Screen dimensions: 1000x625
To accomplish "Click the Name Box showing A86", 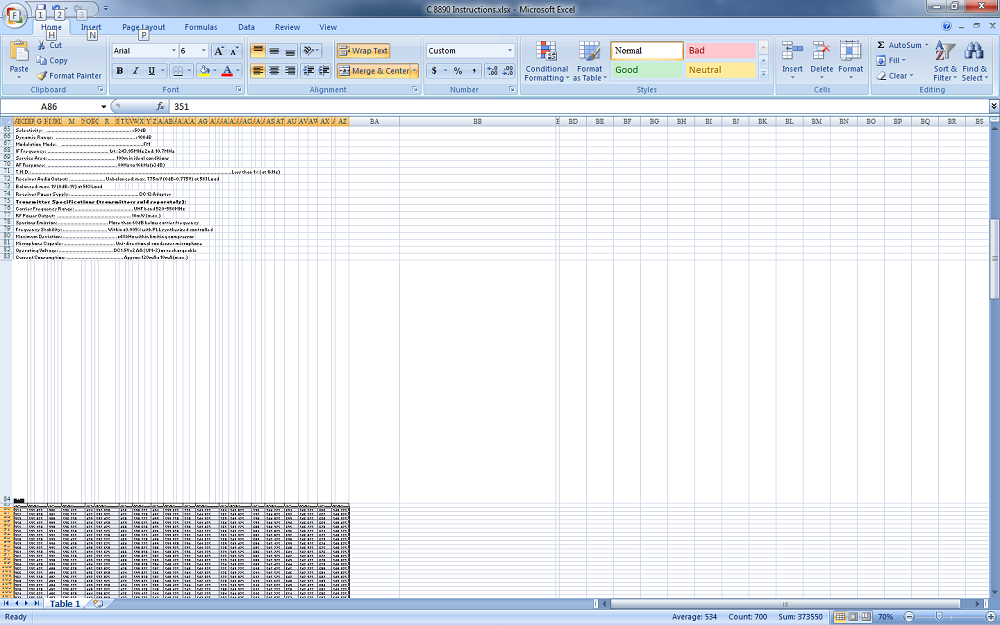I will point(54,107).
